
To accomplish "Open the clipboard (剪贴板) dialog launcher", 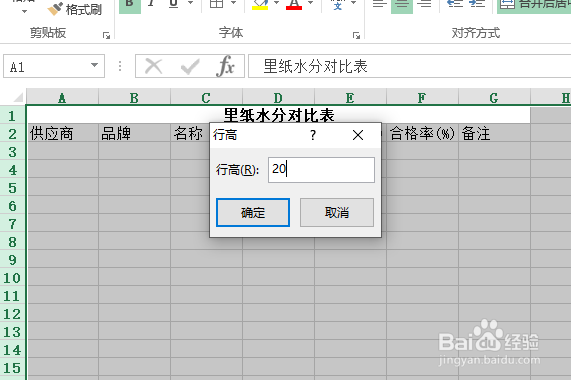I will tap(106, 35).
